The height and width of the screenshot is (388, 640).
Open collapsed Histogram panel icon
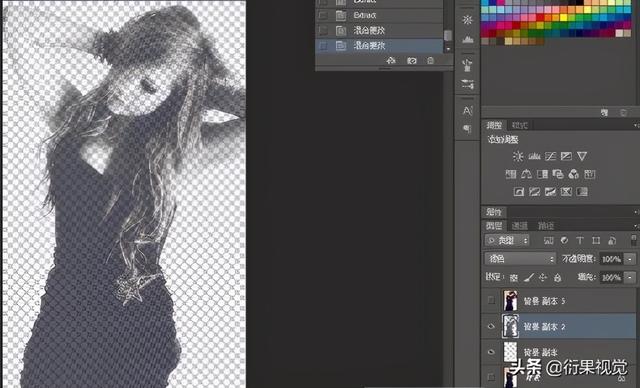tap(468, 39)
